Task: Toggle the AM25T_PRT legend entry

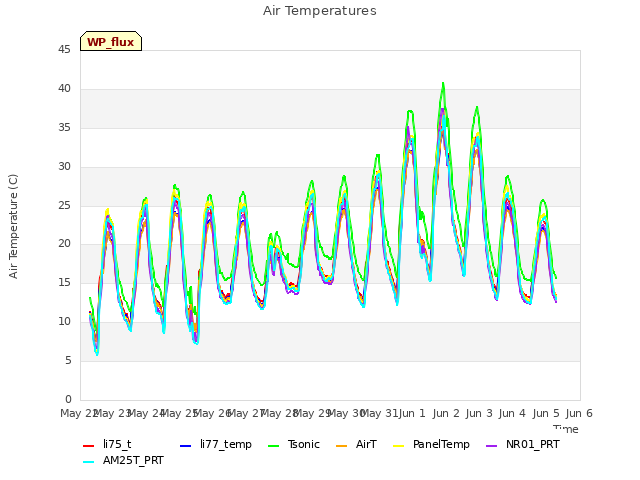Action: (x=123, y=461)
